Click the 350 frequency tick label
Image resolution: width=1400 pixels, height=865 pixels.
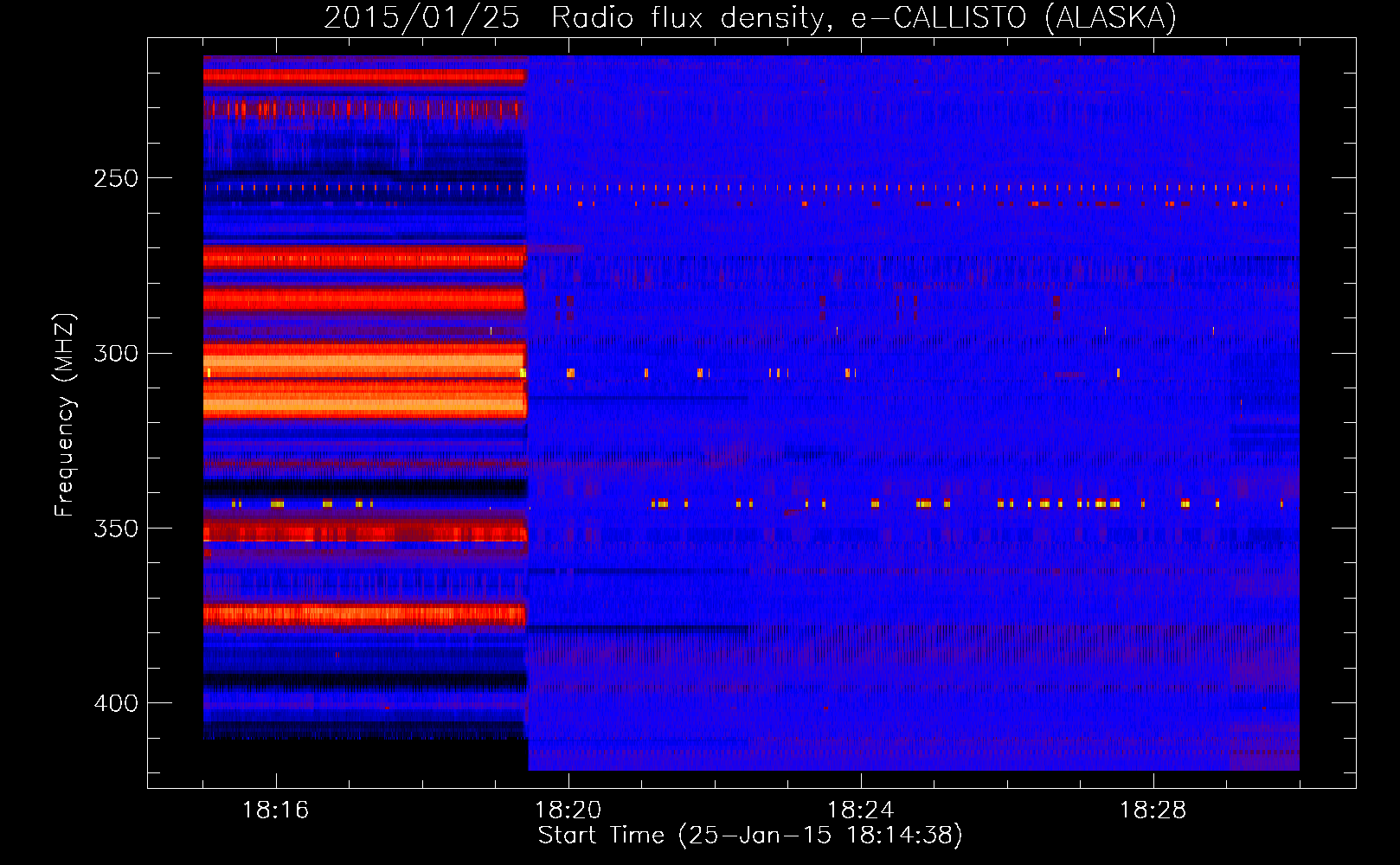[116, 529]
